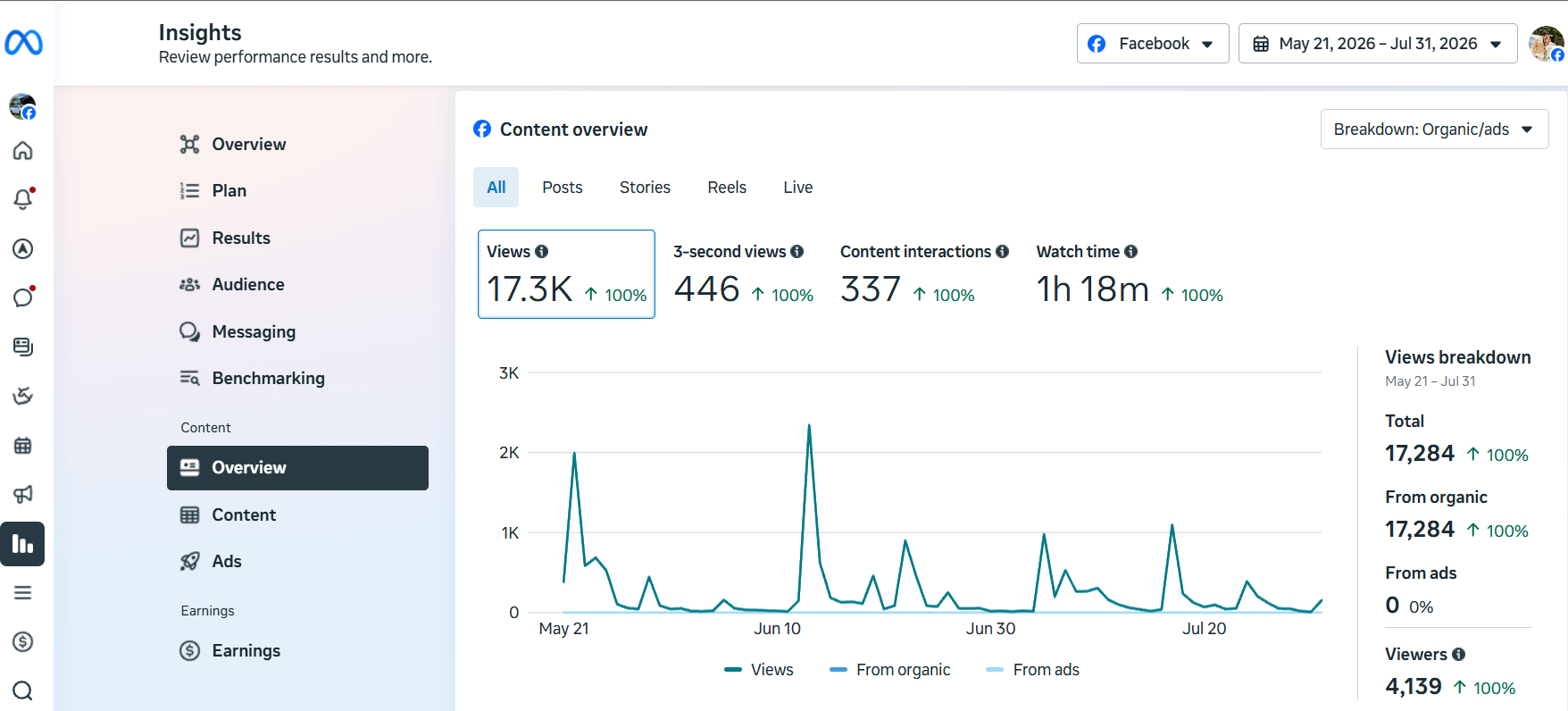Switch to the Reels tab

click(x=727, y=188)
